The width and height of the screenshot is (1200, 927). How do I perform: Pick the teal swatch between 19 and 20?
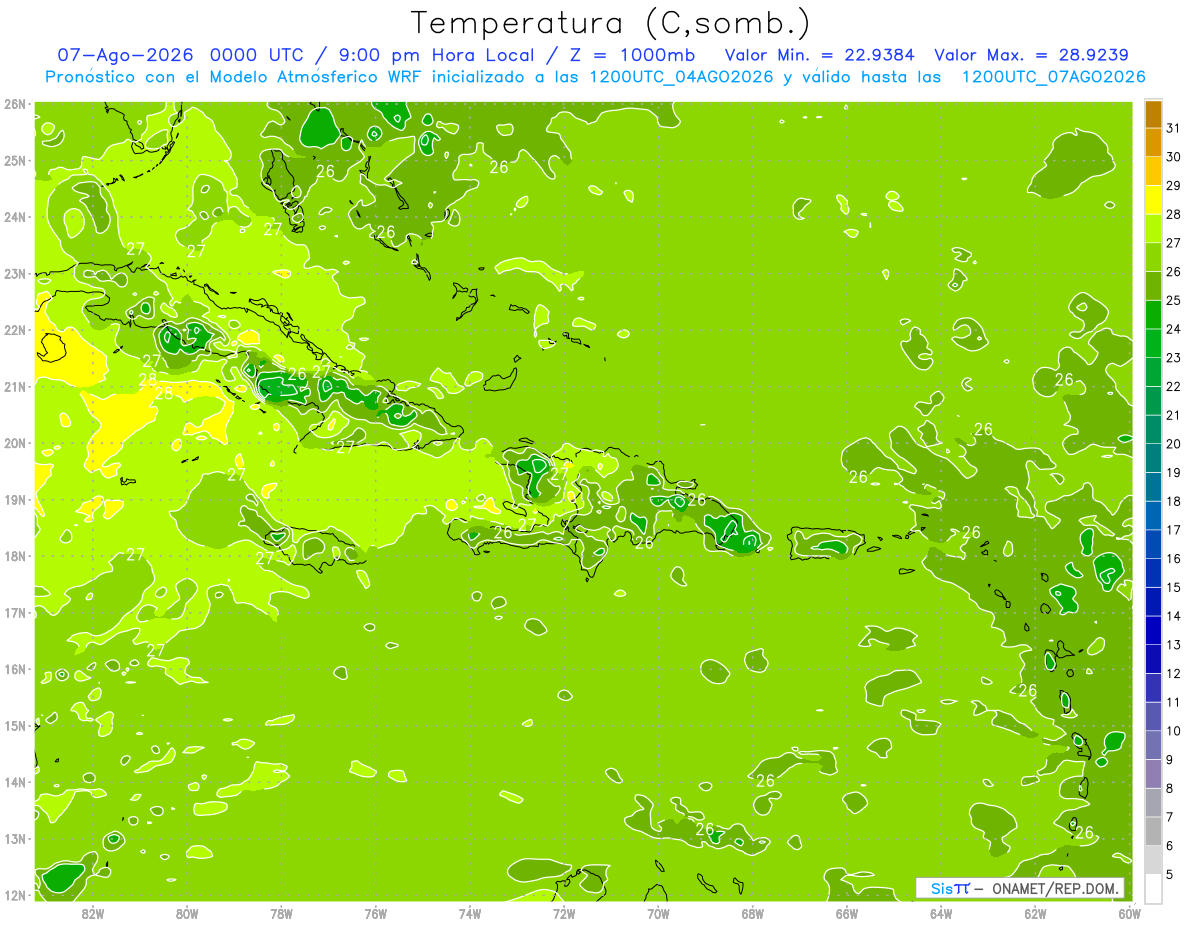point(1153,458)
